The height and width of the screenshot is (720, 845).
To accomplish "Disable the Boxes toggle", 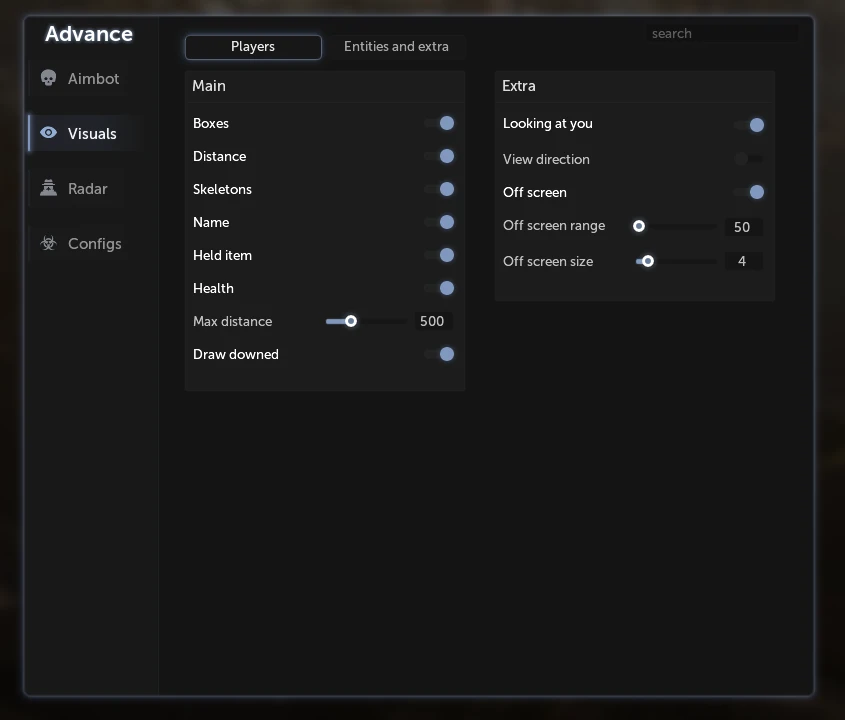I will tap(439, 123).
